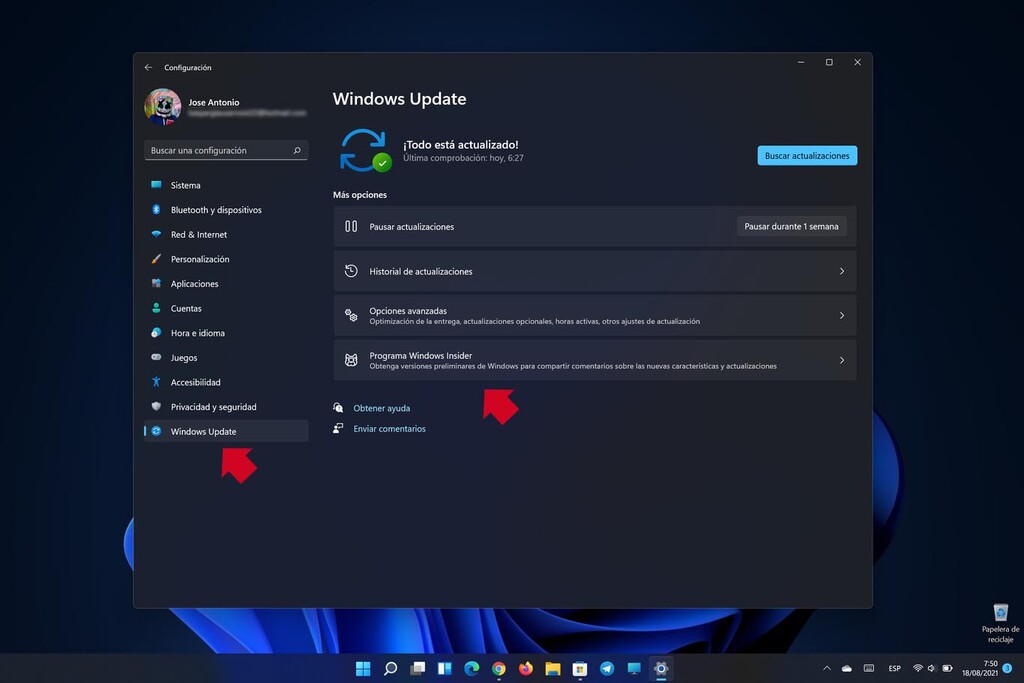Click the Juegos controller icon

click(x=156, y=357)
